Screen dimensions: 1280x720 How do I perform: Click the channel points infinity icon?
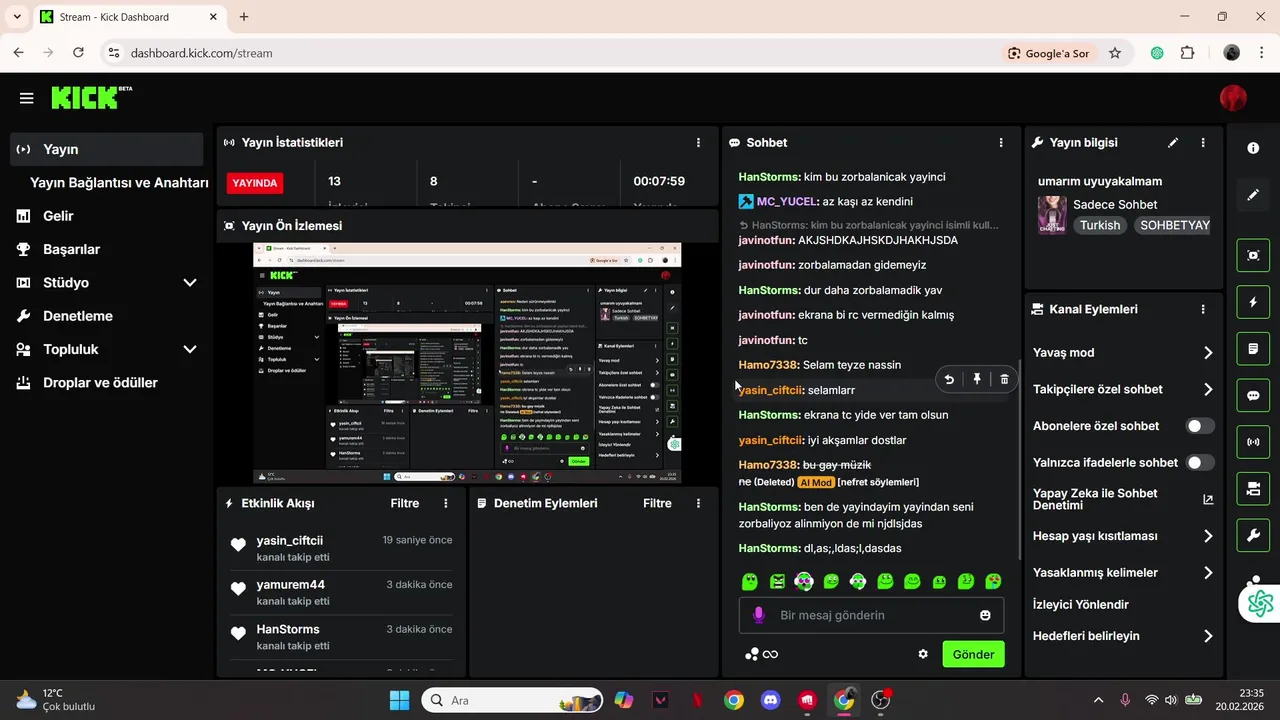[x=762, y=654]
